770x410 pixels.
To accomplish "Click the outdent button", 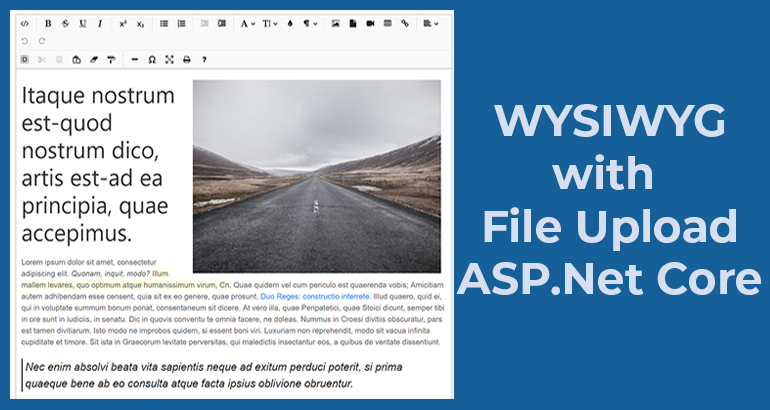I will click(204, 24).
